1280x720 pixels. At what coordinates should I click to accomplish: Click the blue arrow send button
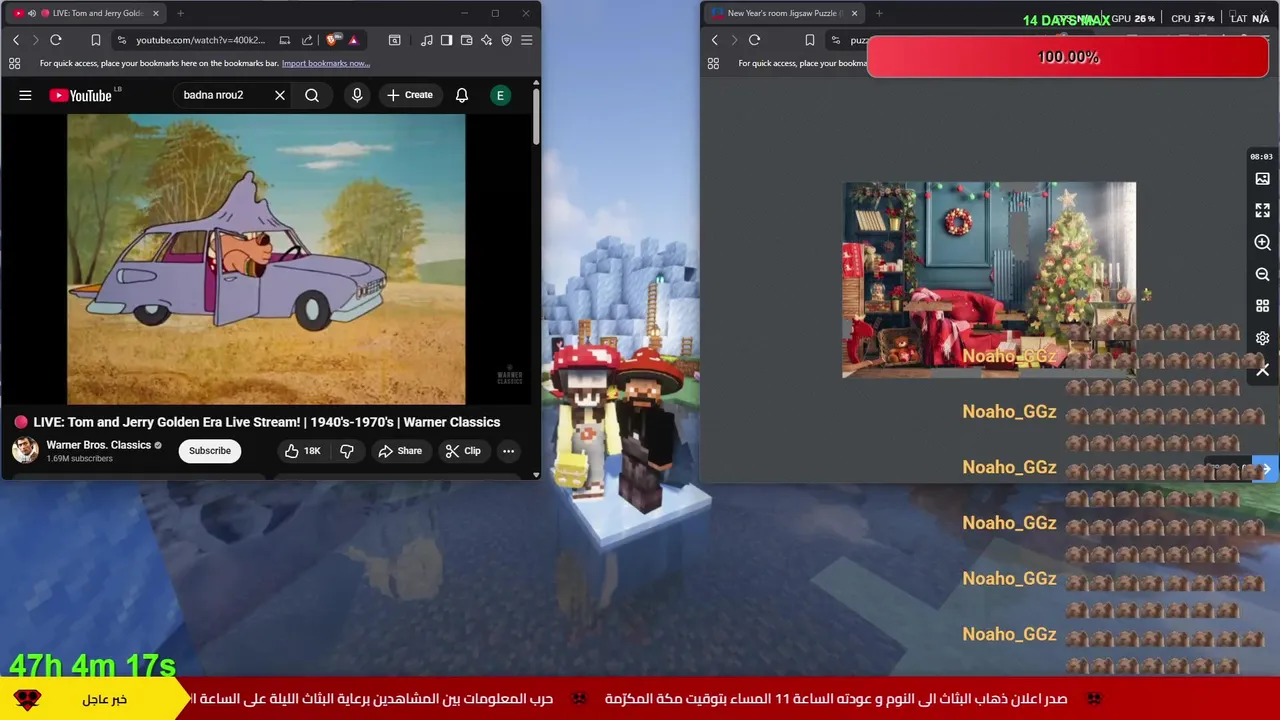[1266, 469]
